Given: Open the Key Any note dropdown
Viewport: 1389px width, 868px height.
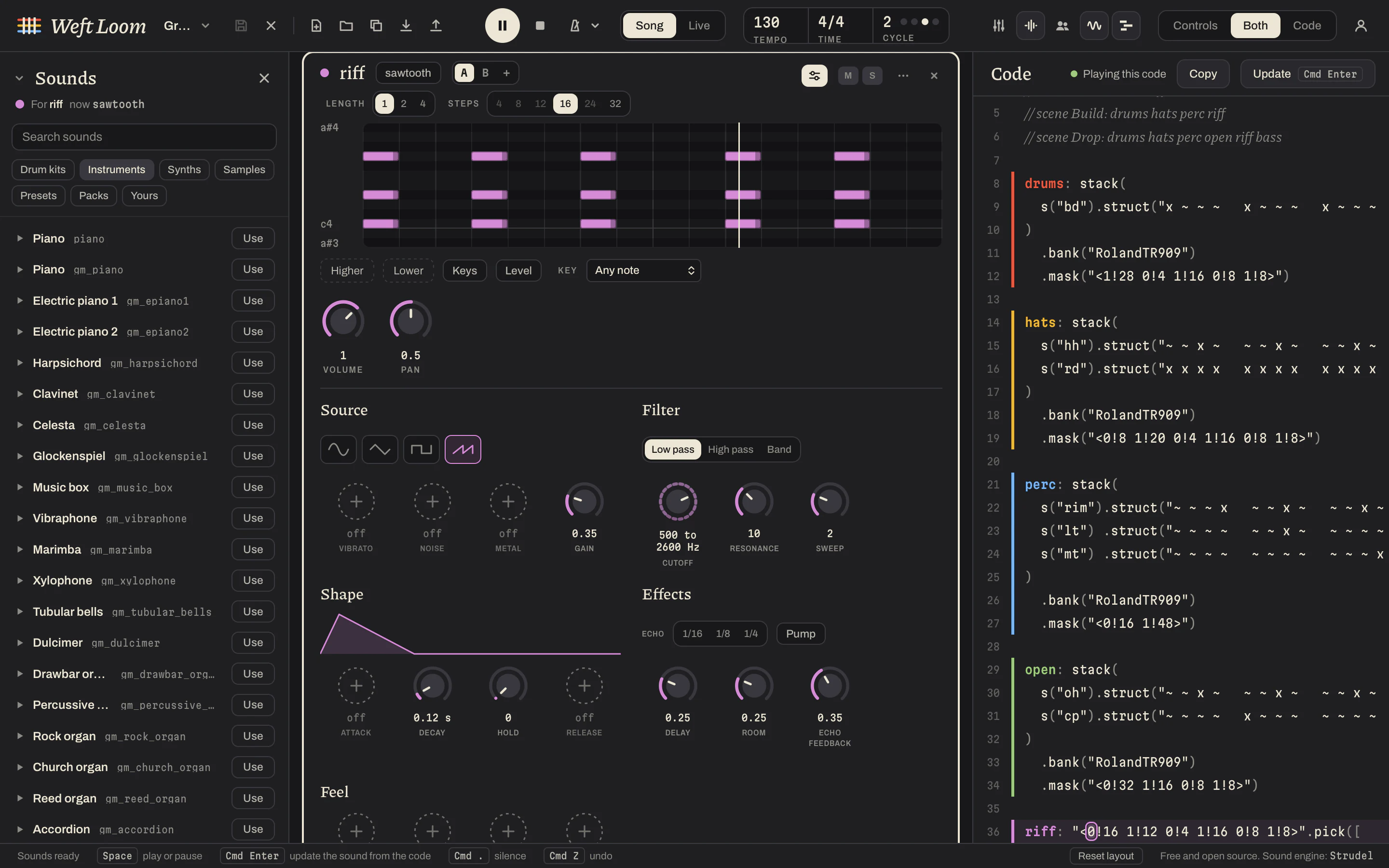Looking at the screenshot, I should (643, 271).
